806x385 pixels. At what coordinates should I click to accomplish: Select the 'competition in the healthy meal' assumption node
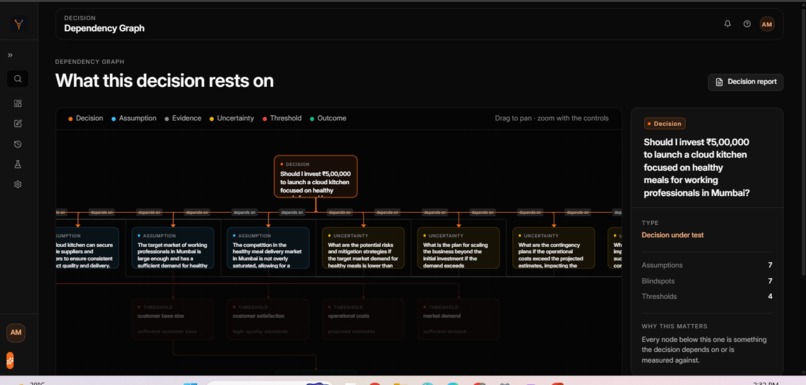[268, 248]
